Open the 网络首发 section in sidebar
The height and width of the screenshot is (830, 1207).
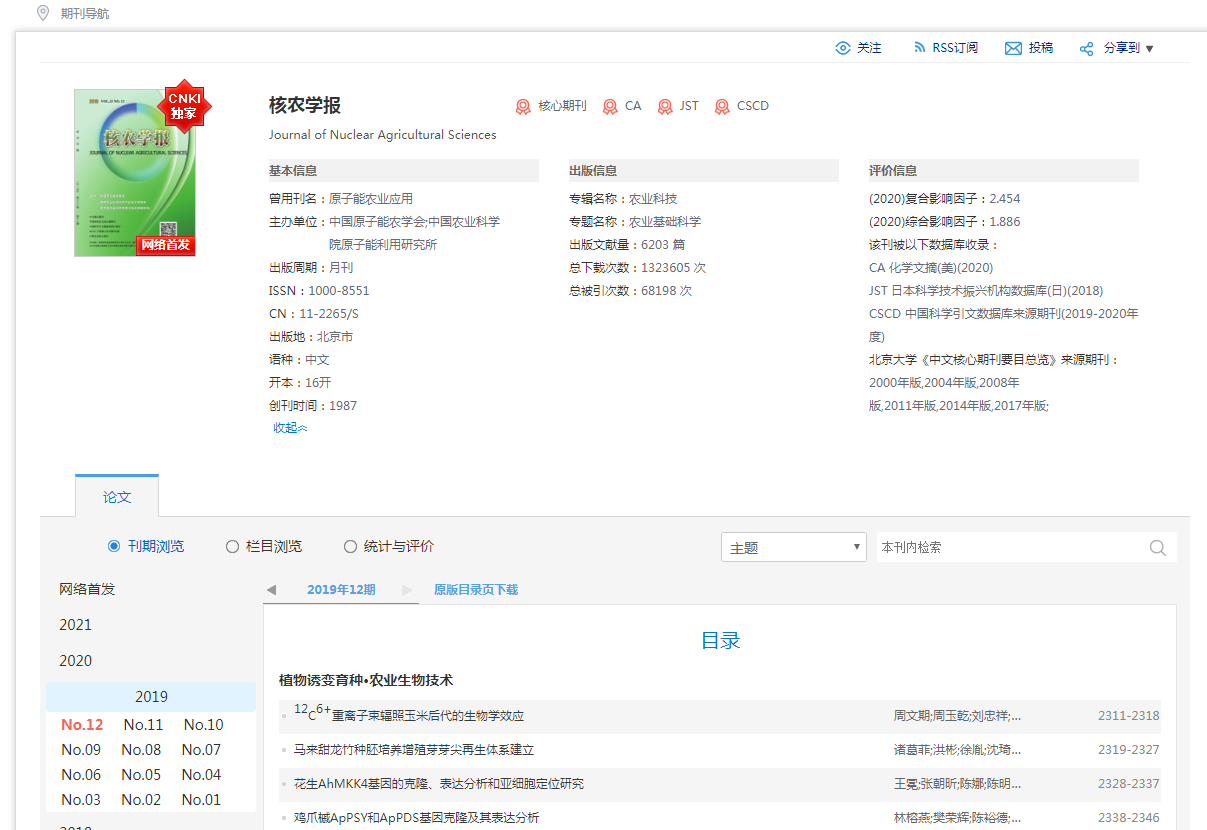[88, 589]
